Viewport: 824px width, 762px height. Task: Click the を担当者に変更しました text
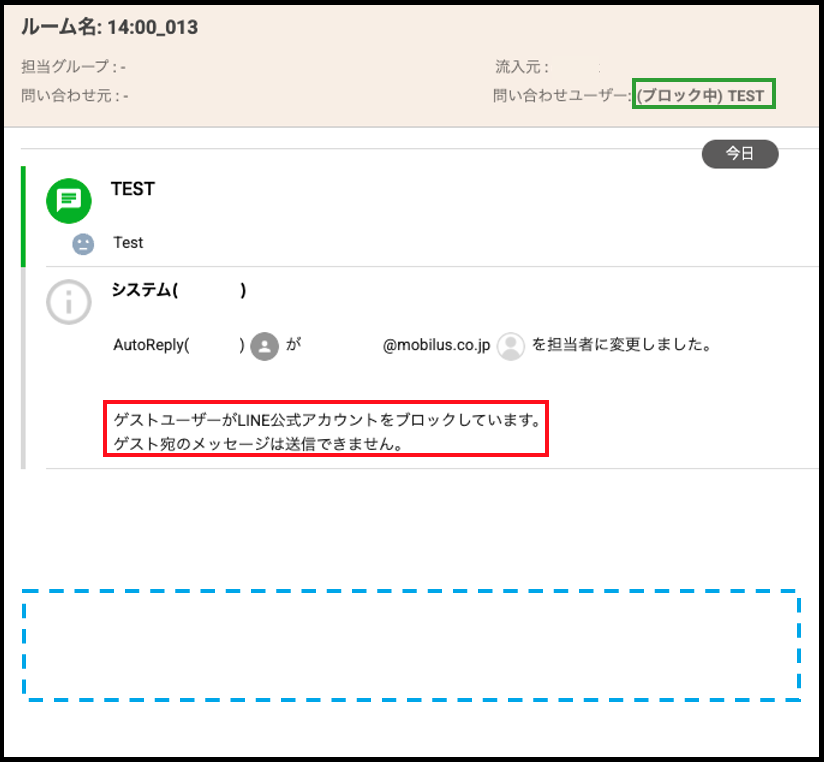click(621, 345)
